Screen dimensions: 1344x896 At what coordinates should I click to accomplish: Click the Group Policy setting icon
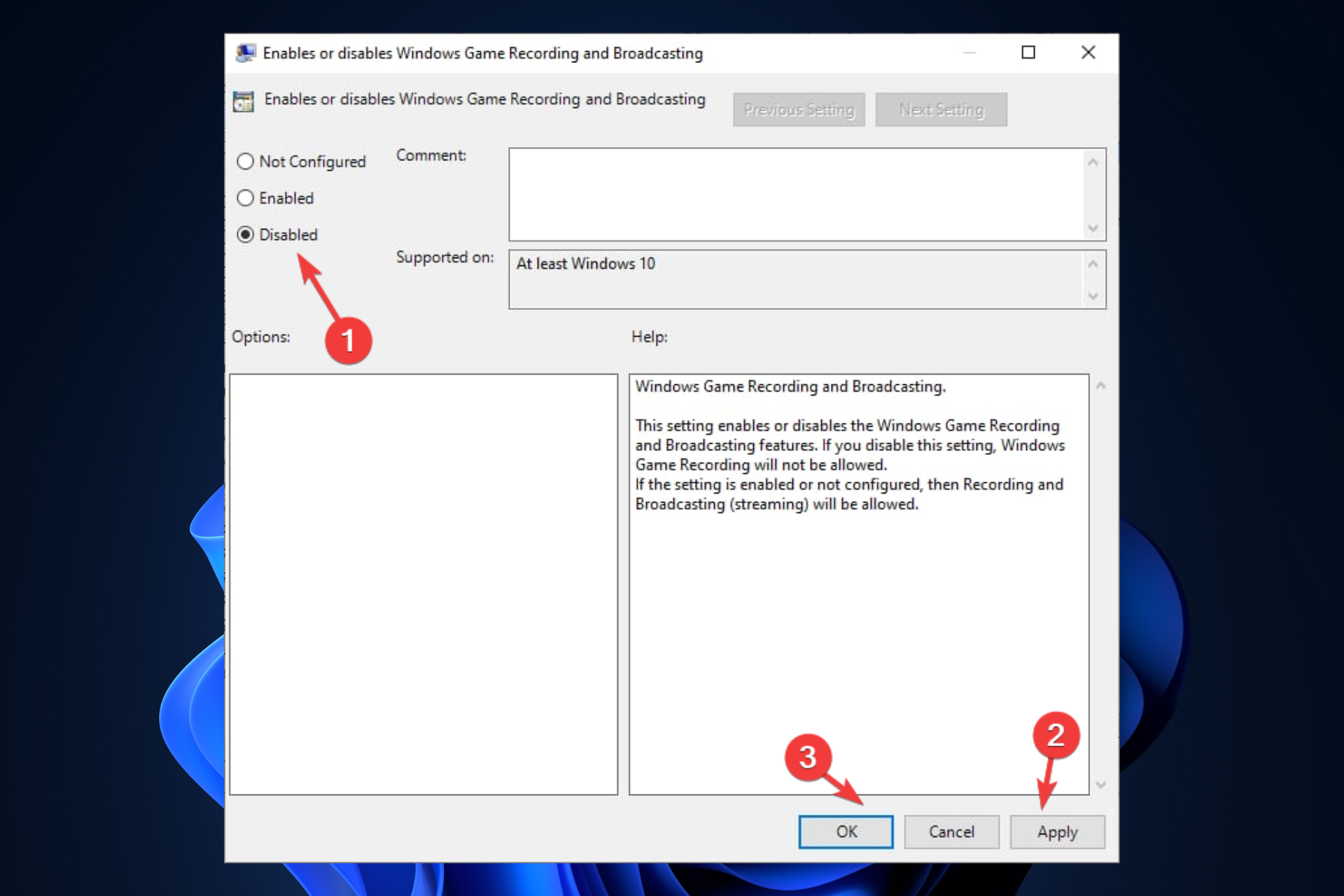(x=244, y=100)
